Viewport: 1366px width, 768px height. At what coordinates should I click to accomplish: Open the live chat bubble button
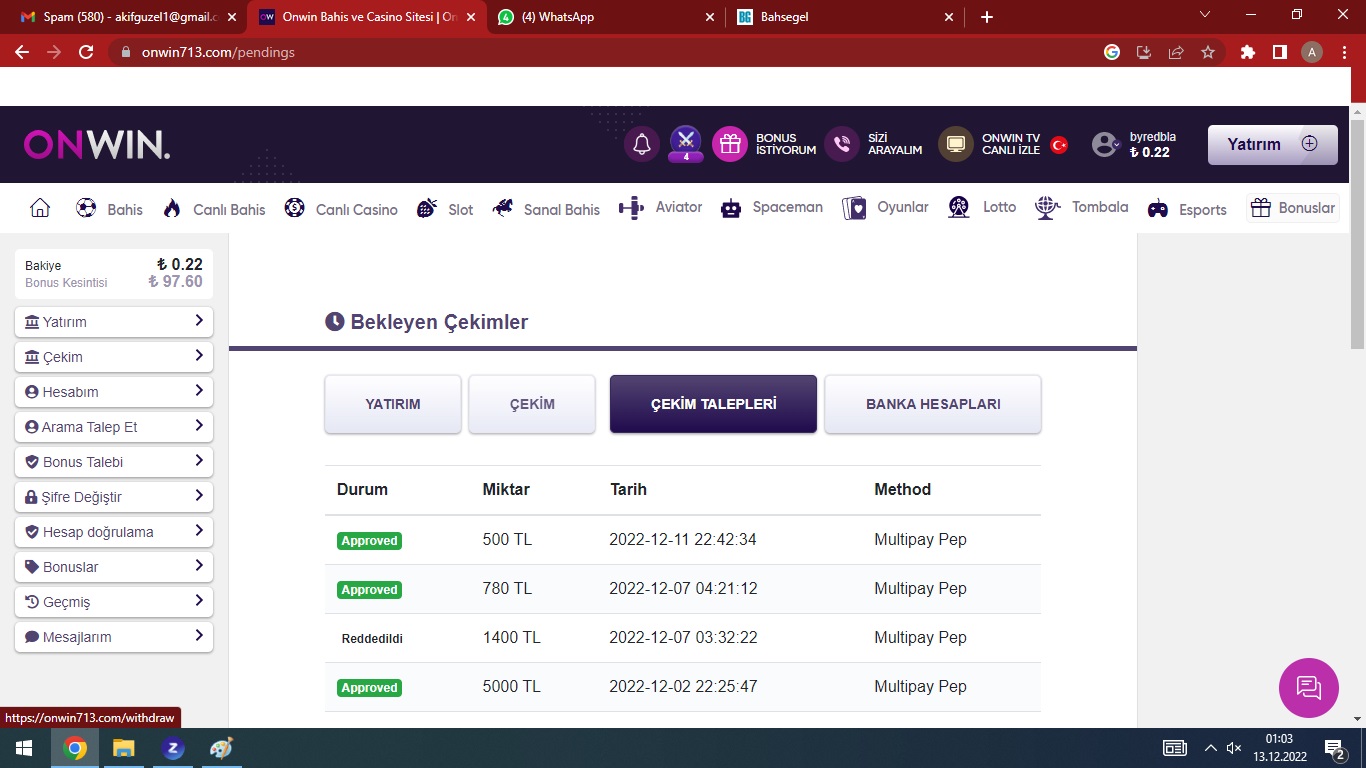click(1308, 687)
